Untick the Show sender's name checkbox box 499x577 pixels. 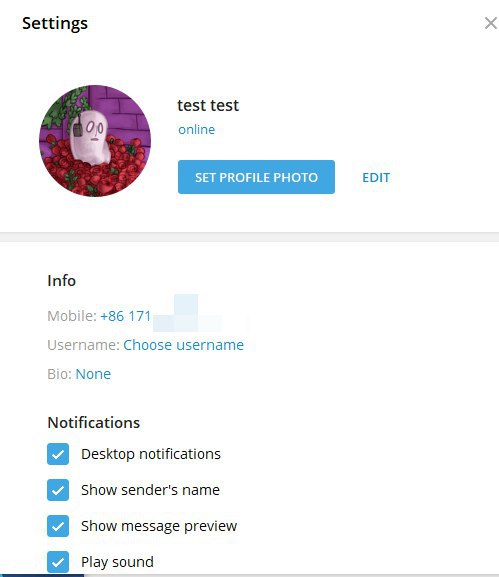pos(58,490)
